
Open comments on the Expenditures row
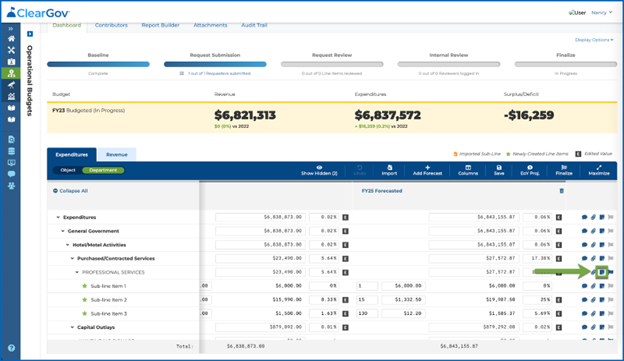coord(584,217)
